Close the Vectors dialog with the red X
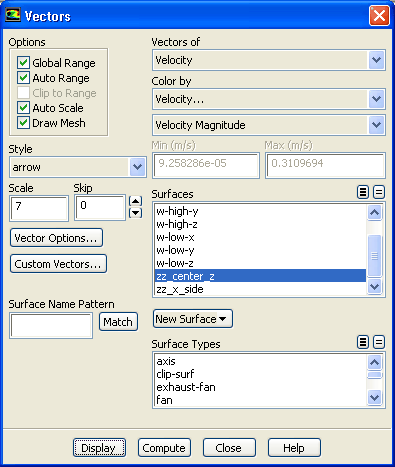Viewport: 395px width, 467px height. (379, 15)
